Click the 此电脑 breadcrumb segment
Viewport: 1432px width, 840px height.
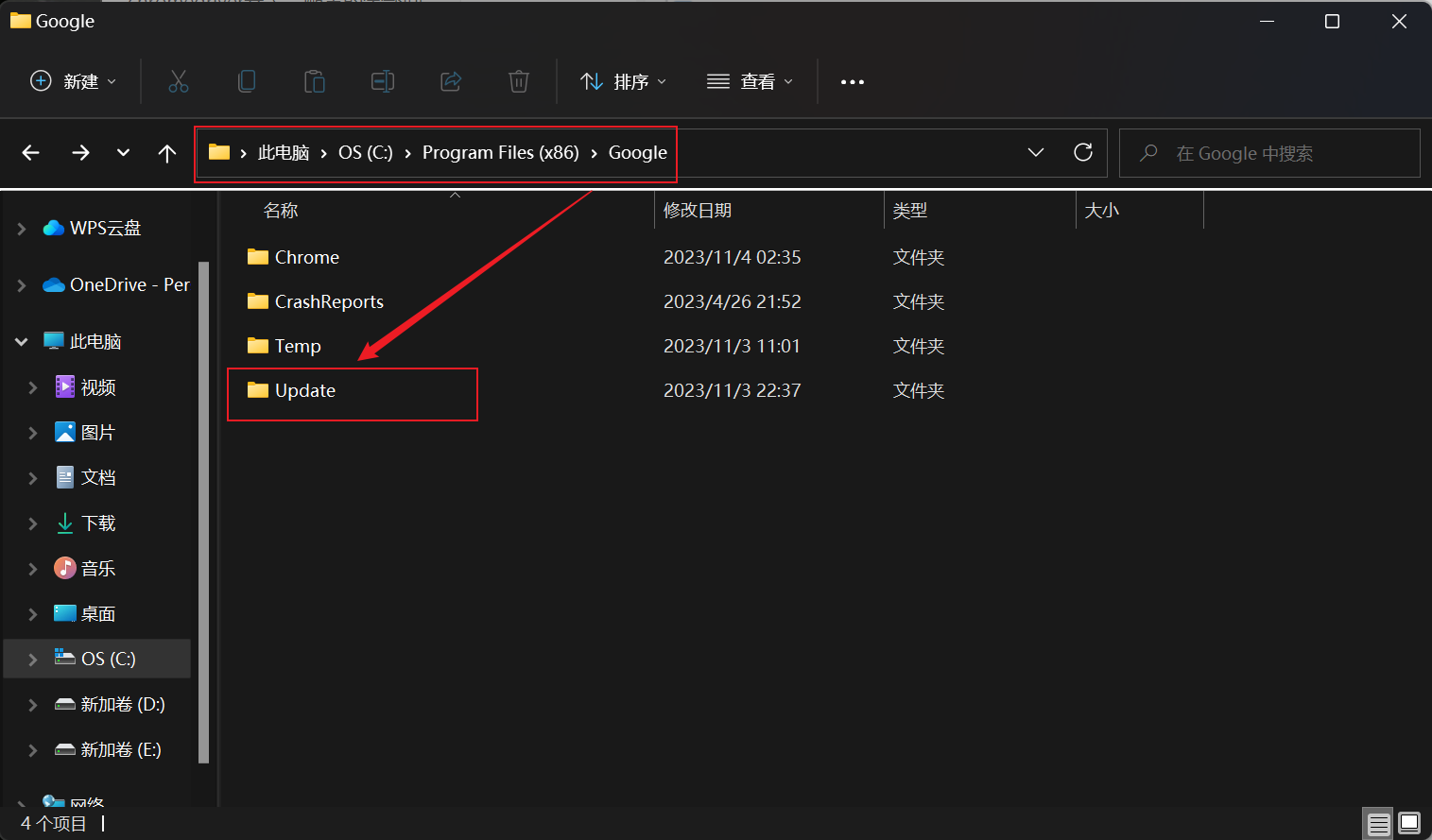(x=284, y=153)
